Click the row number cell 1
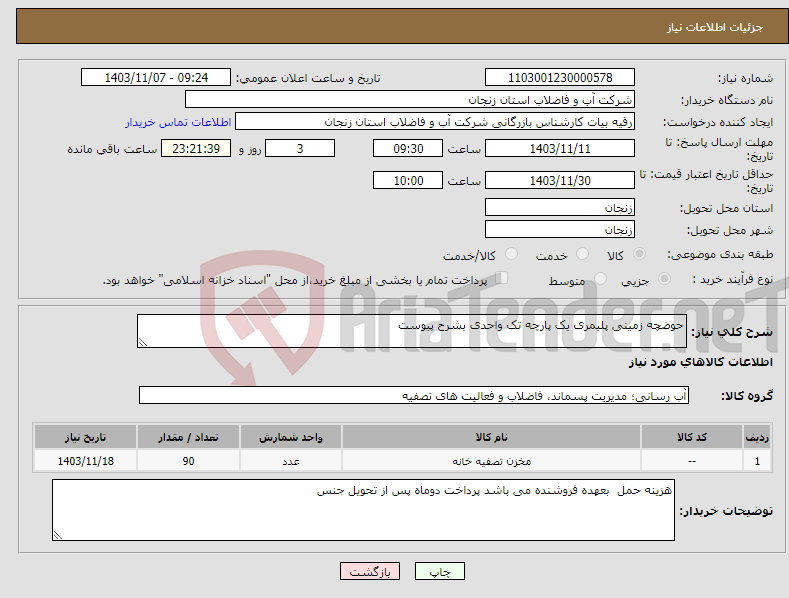Screen dimensions: 789x598 pos(757,461)
